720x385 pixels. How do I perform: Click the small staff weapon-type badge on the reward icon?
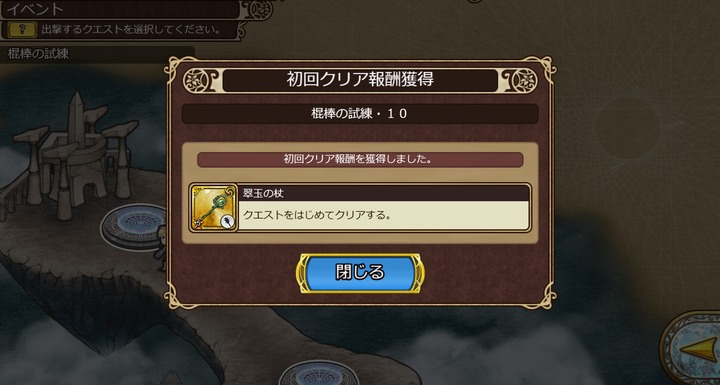(228, 222)
